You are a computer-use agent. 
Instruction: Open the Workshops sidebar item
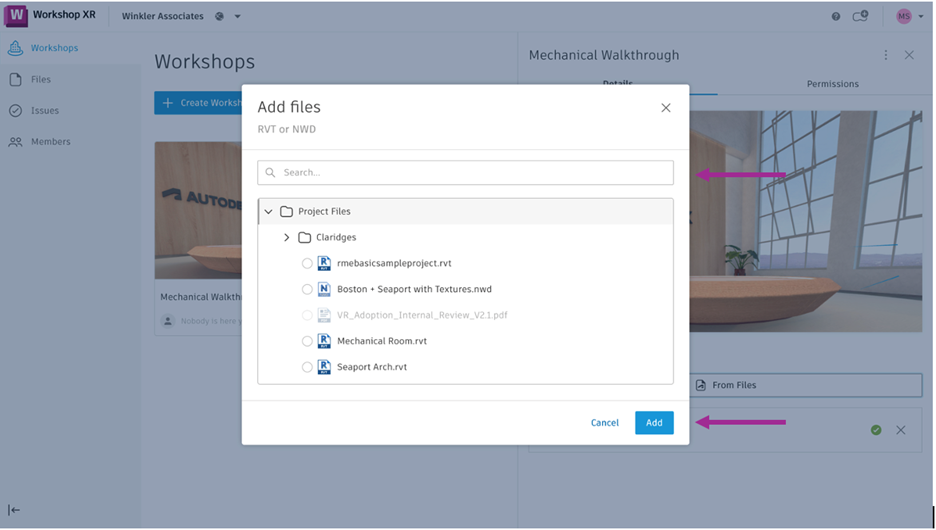[x=70, y=48]
